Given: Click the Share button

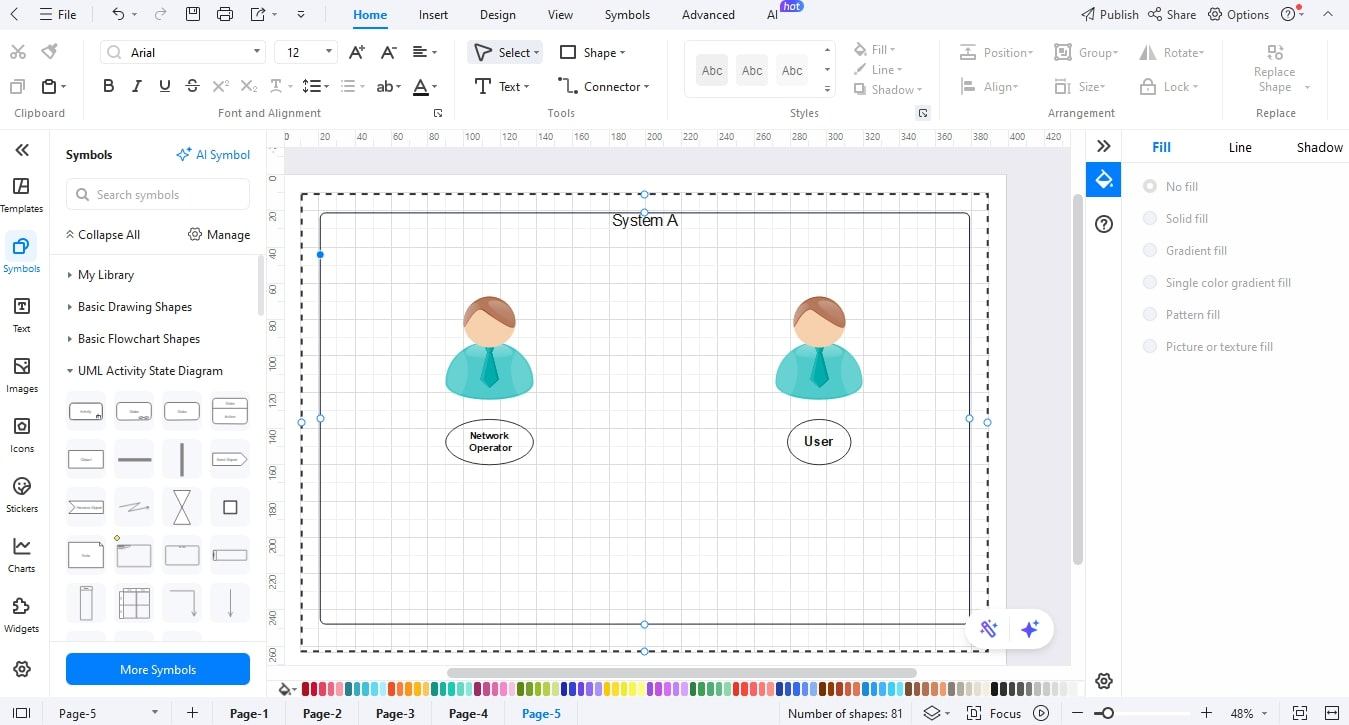Looking at the screenshot, I should (1172, 14).
